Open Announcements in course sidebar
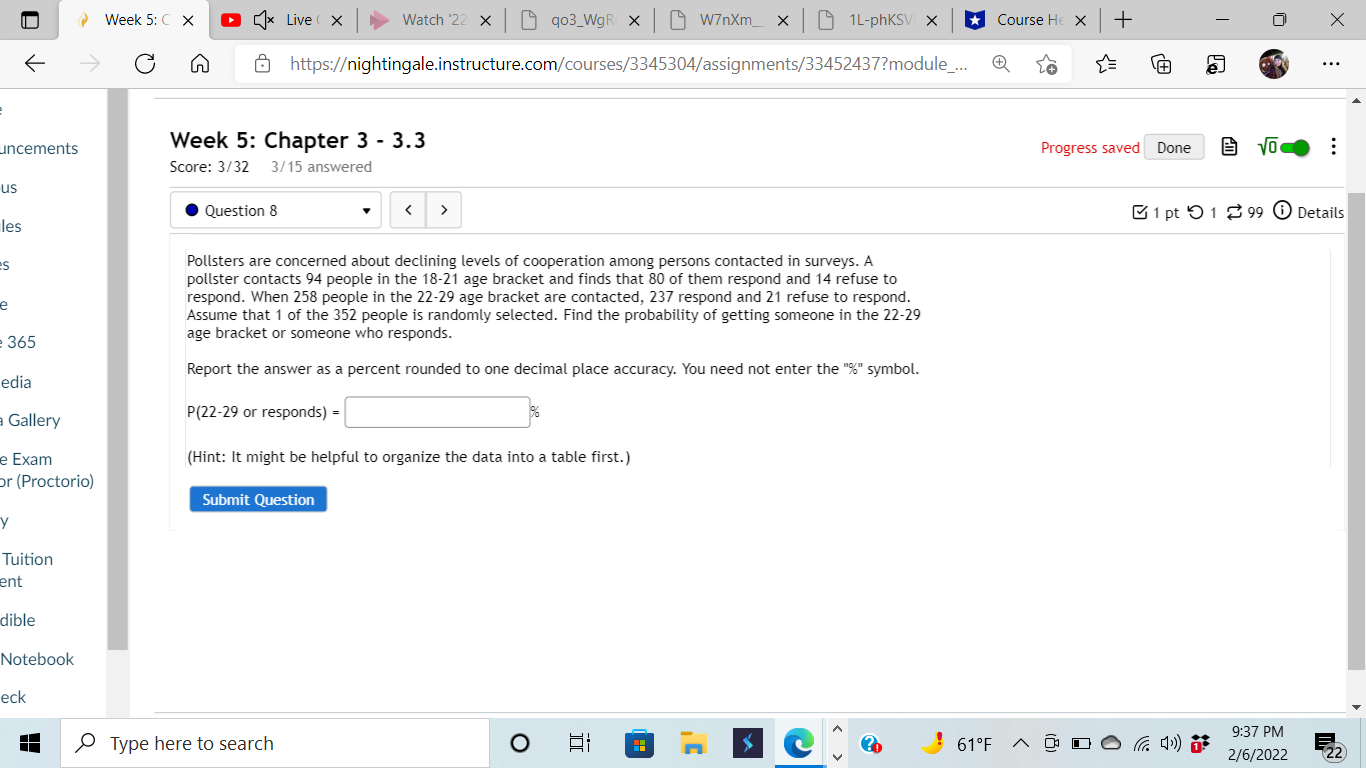This screenshot has height=768, width=1366. coord(39,148)
